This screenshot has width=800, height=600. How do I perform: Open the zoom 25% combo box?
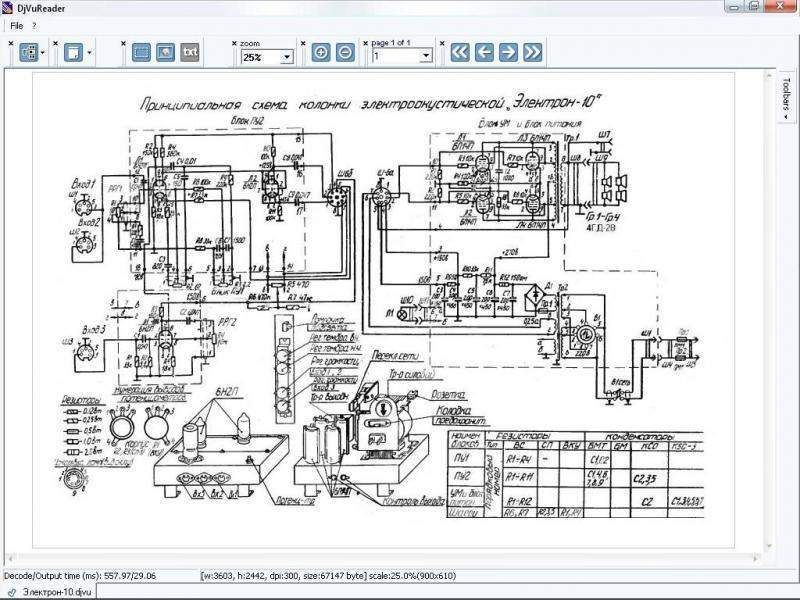tap(267, 57)
